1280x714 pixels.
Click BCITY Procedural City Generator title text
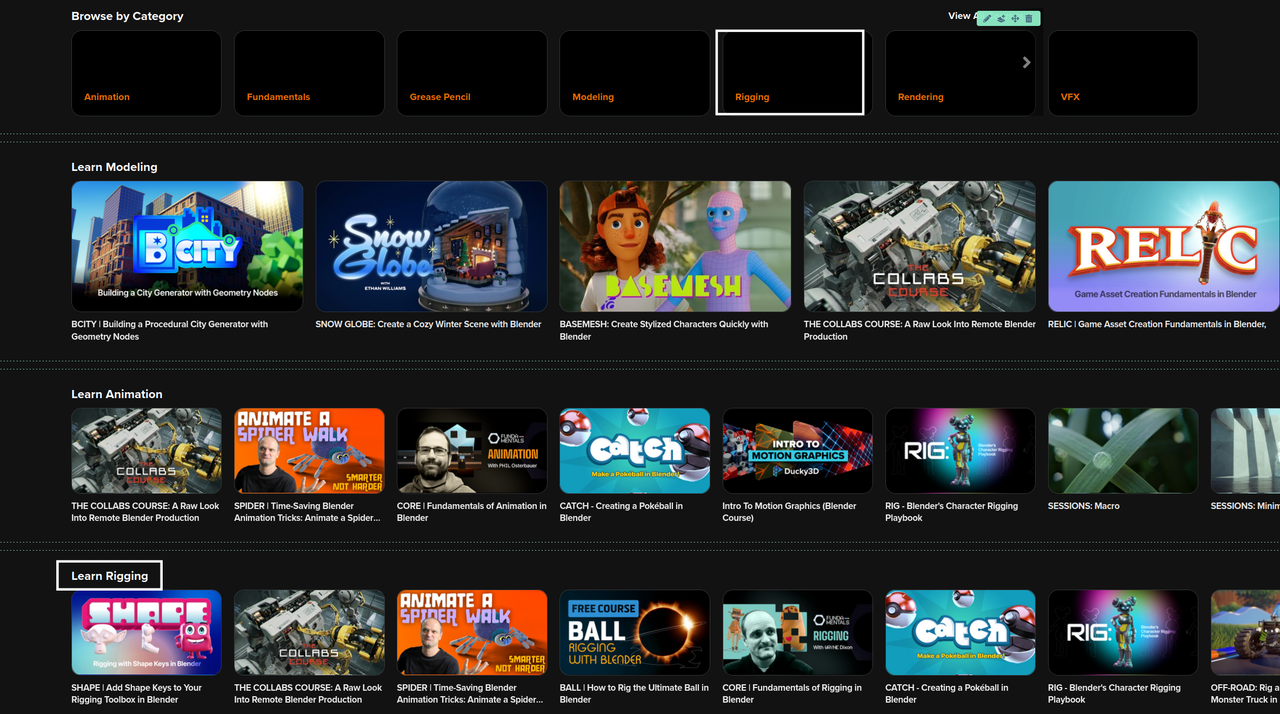(170, 330)
